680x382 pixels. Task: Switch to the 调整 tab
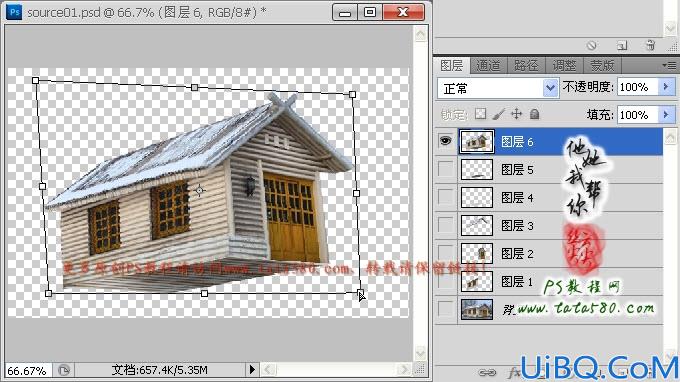point(564,65)
